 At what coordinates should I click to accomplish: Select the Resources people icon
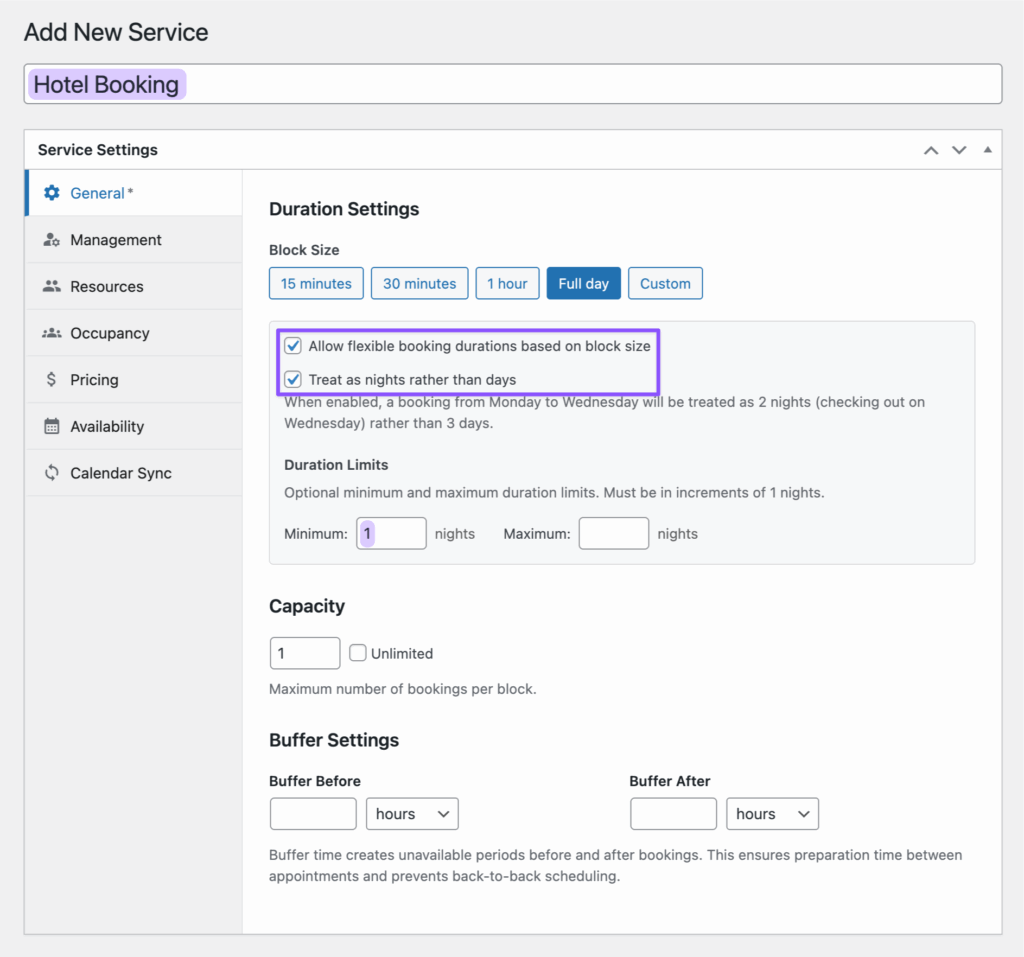(52, 286)
